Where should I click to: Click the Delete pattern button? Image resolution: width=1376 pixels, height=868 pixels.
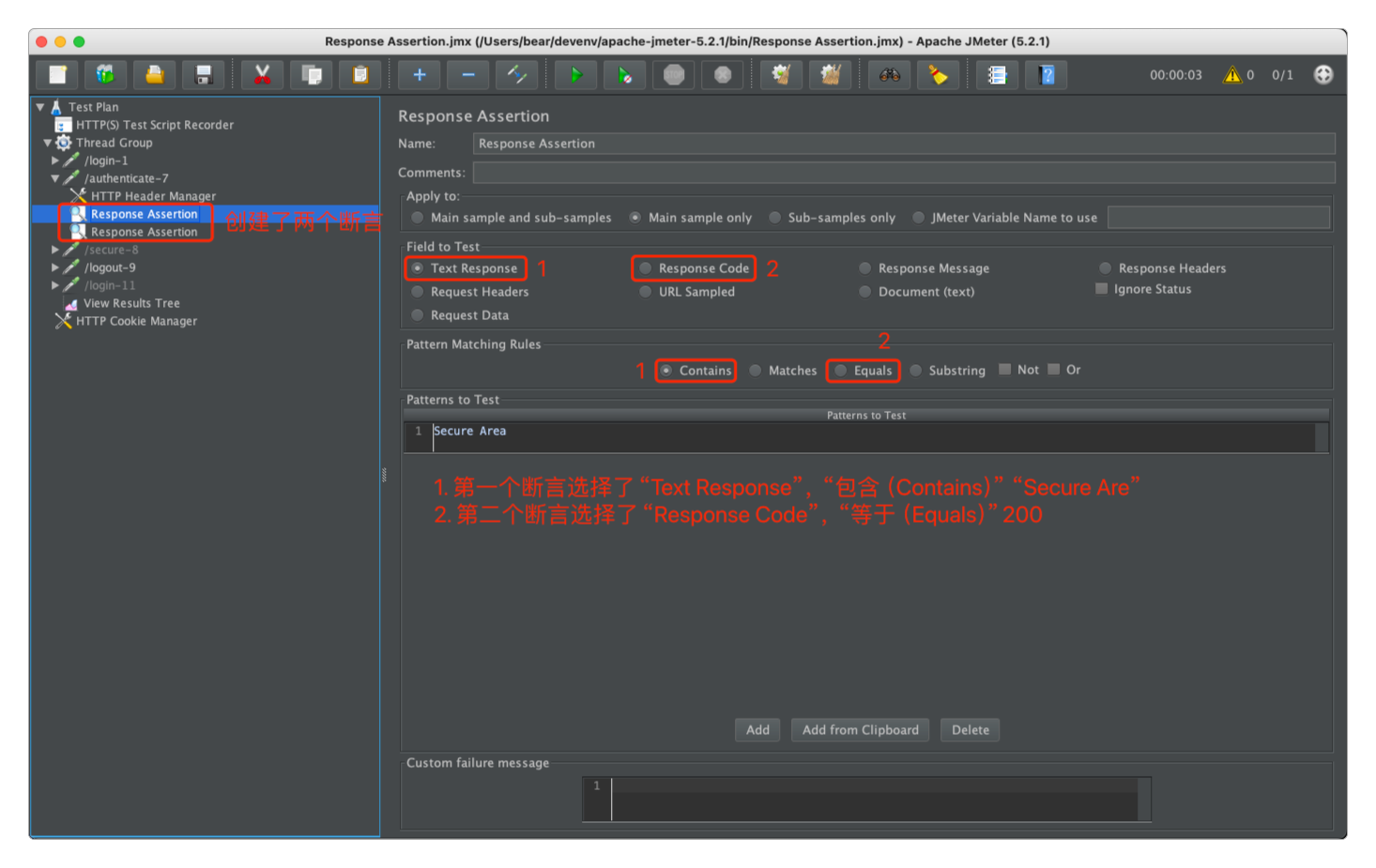(970, 730)
